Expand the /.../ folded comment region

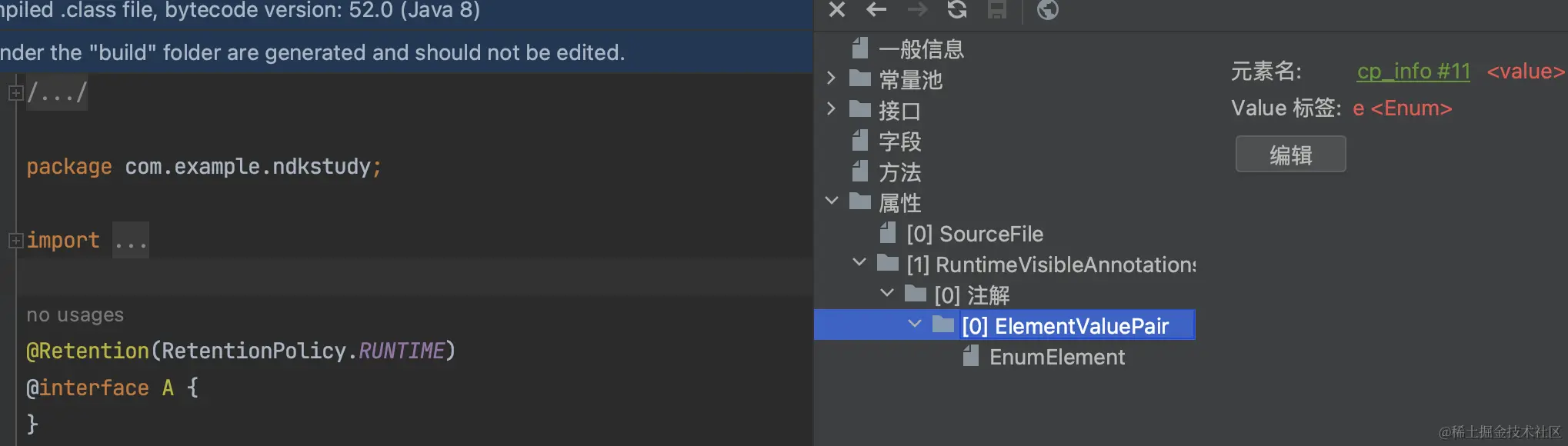point(15,91)
